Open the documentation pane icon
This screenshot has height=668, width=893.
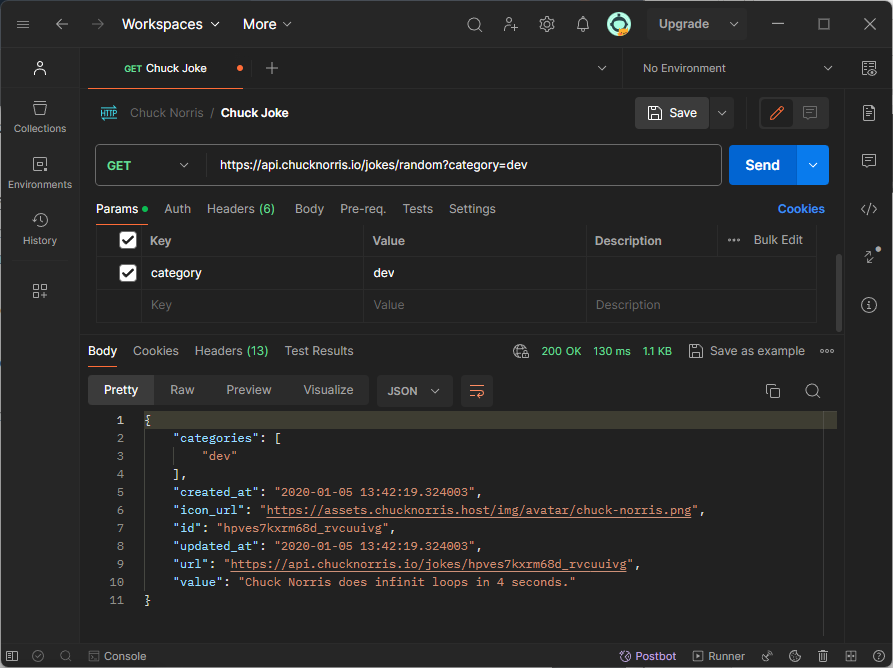[869, 113]
